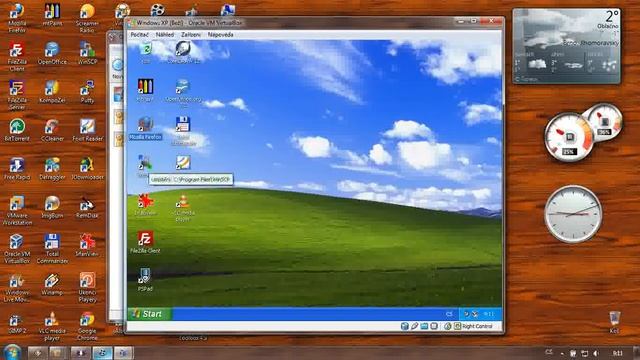The width and height of the screenshot is (640, 360).
Task: Open Windows Live Movie Maker shortcut
Action: click(x=17, y=287)
